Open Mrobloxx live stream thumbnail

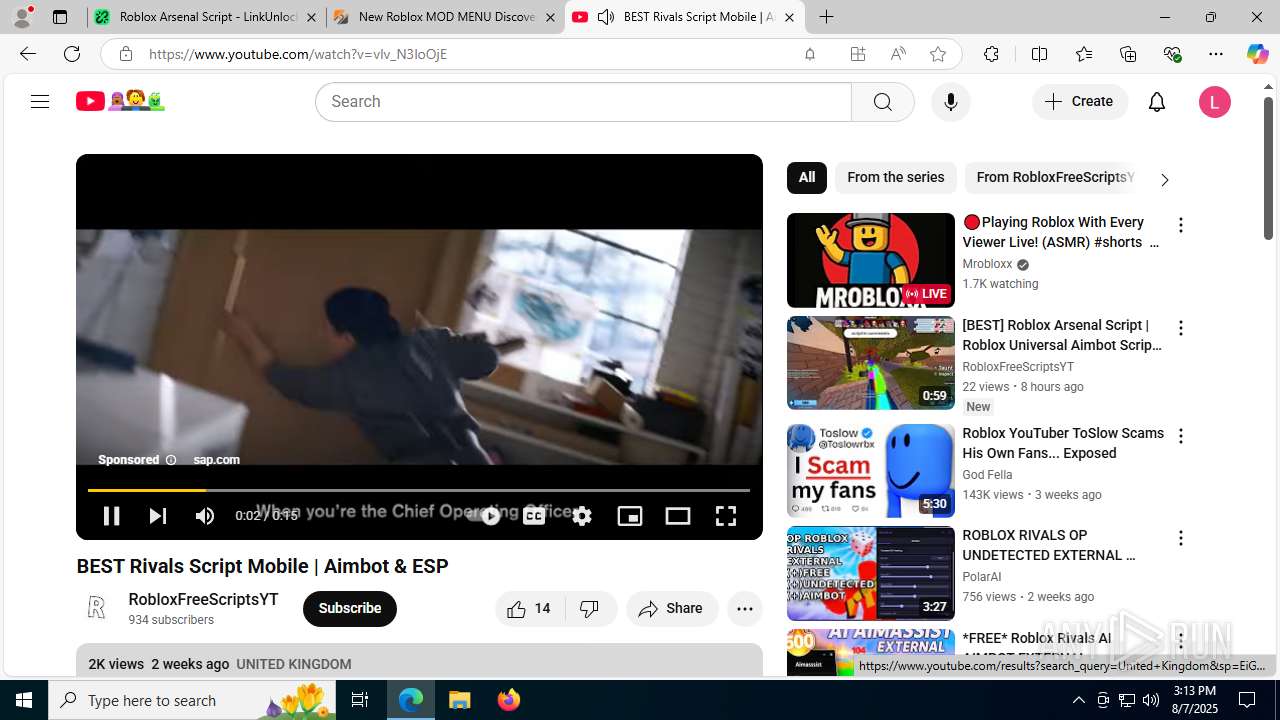871,260
